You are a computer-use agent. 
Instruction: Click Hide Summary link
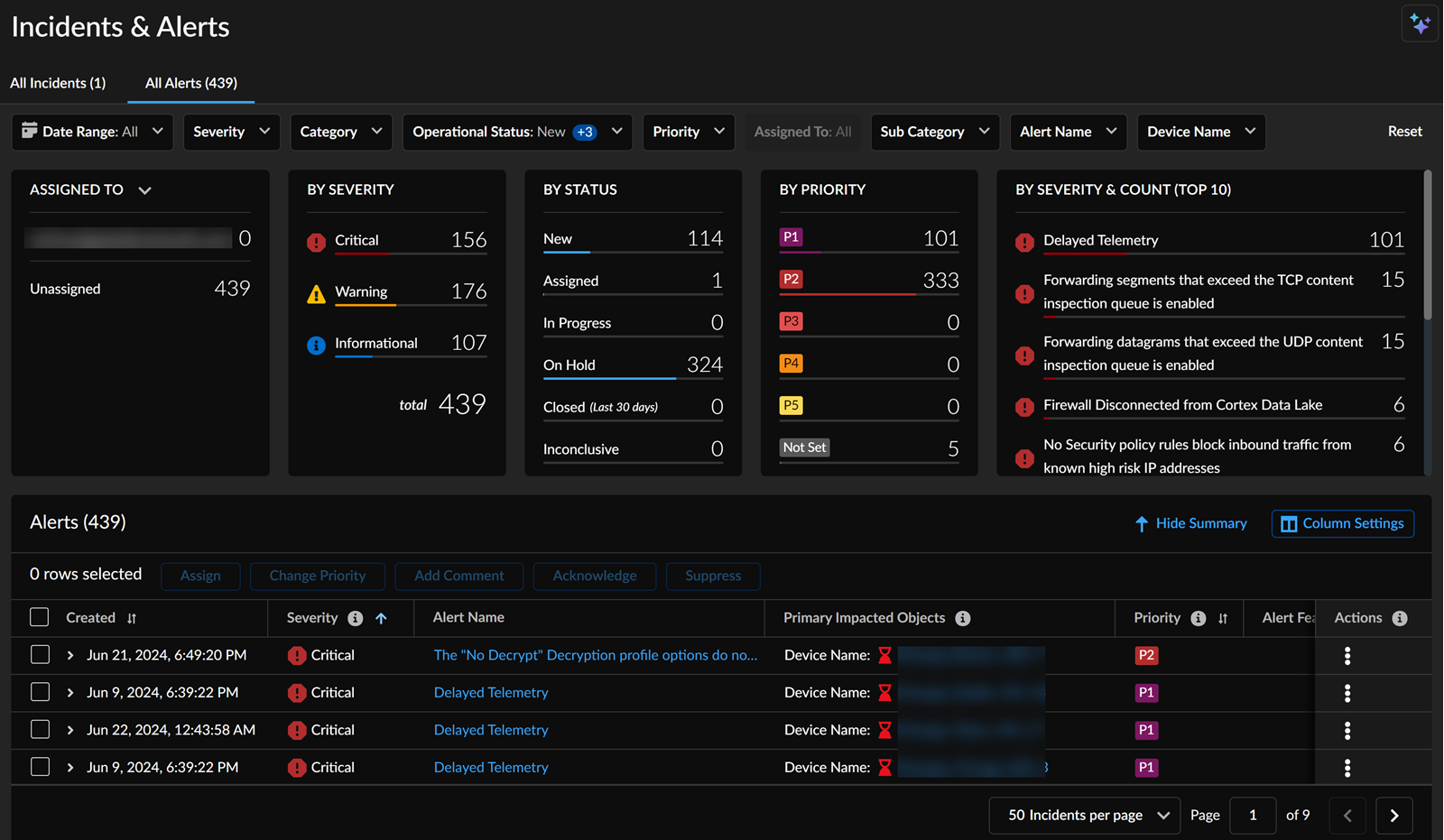pos(1190,523)
